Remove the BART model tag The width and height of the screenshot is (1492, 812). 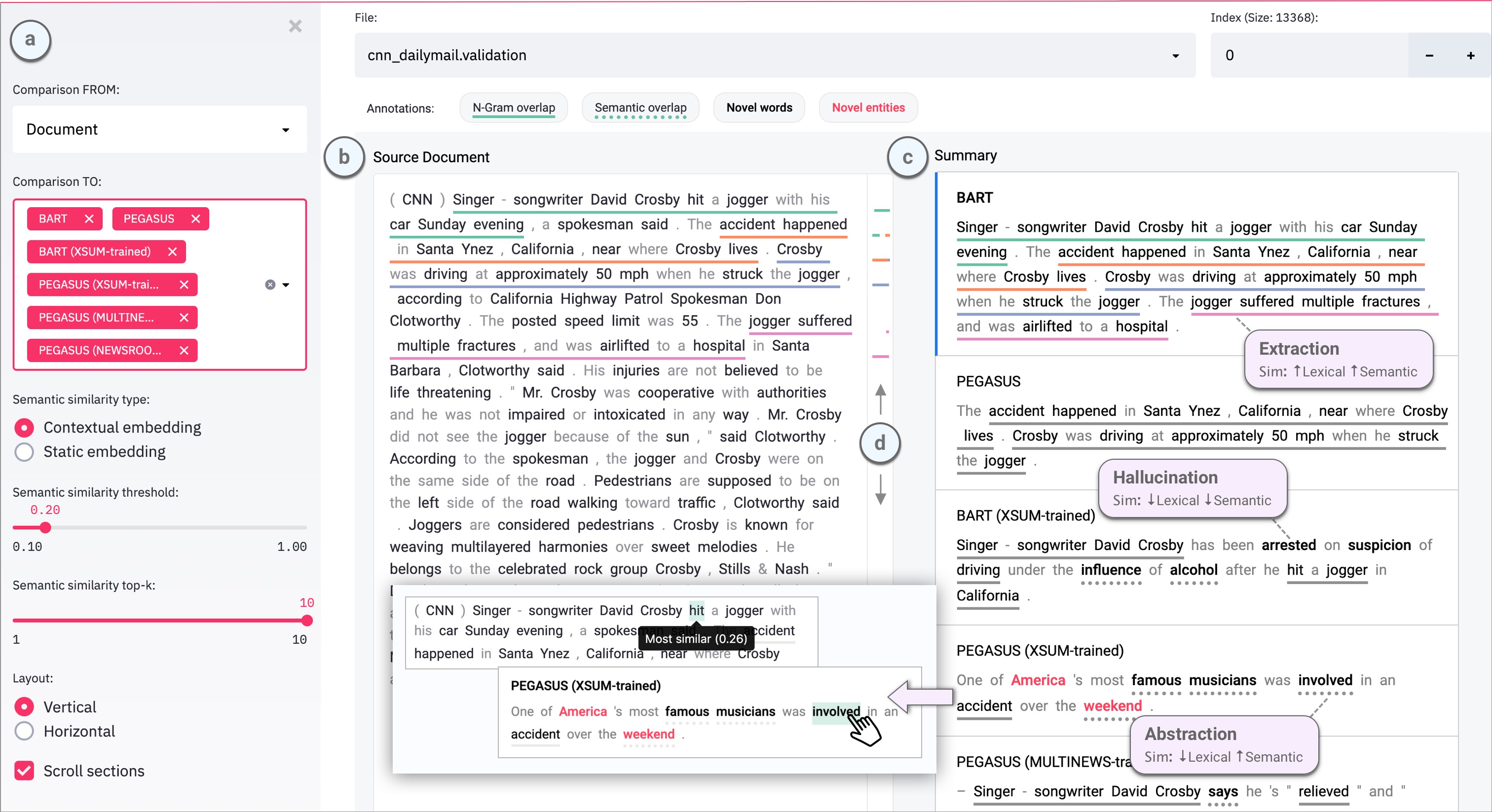click(89, 219)
